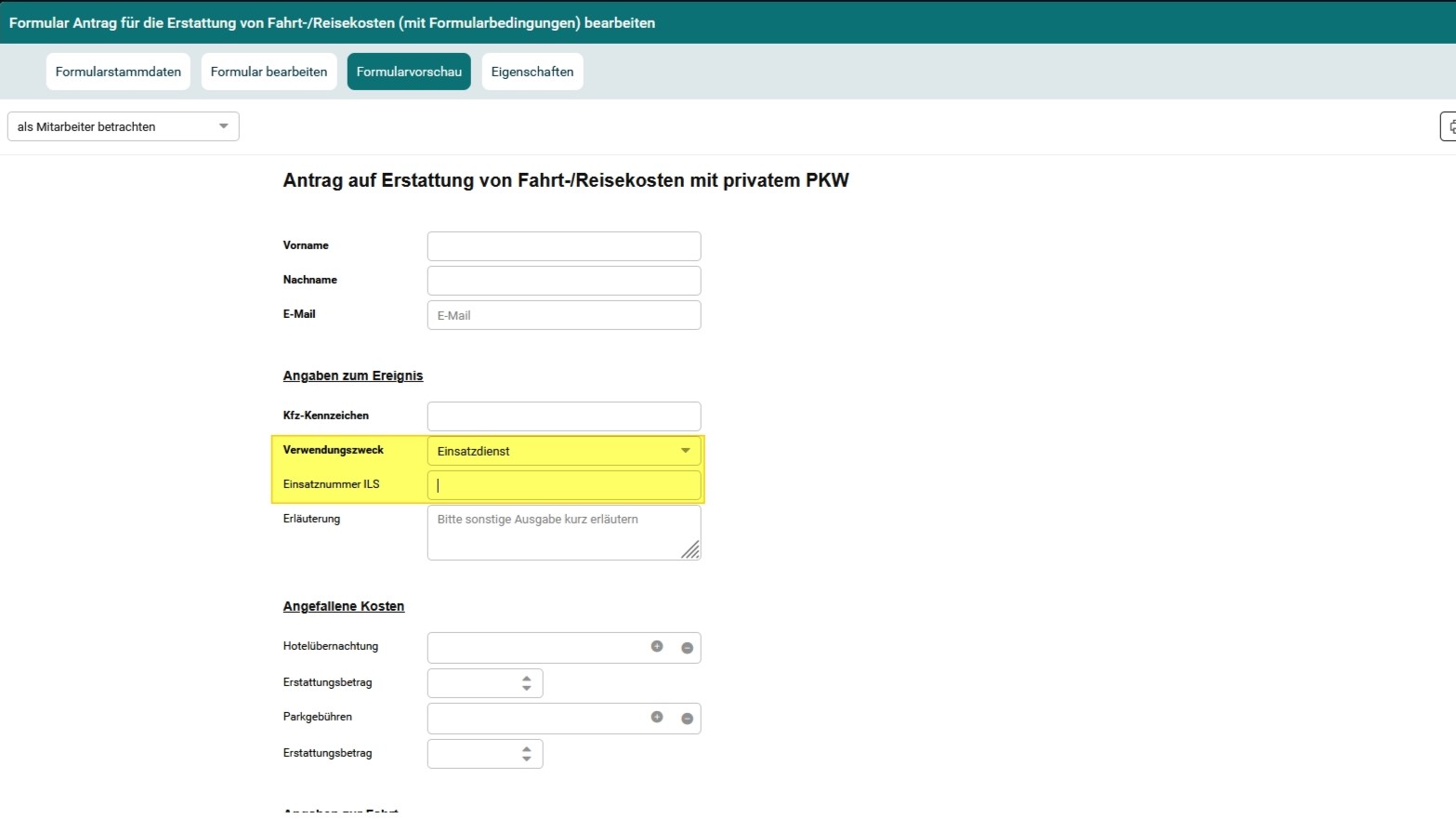This screenshot has width=1456, height=819.
Task: Click the Einsatznummer ILS input field
Action: point(564,485)
